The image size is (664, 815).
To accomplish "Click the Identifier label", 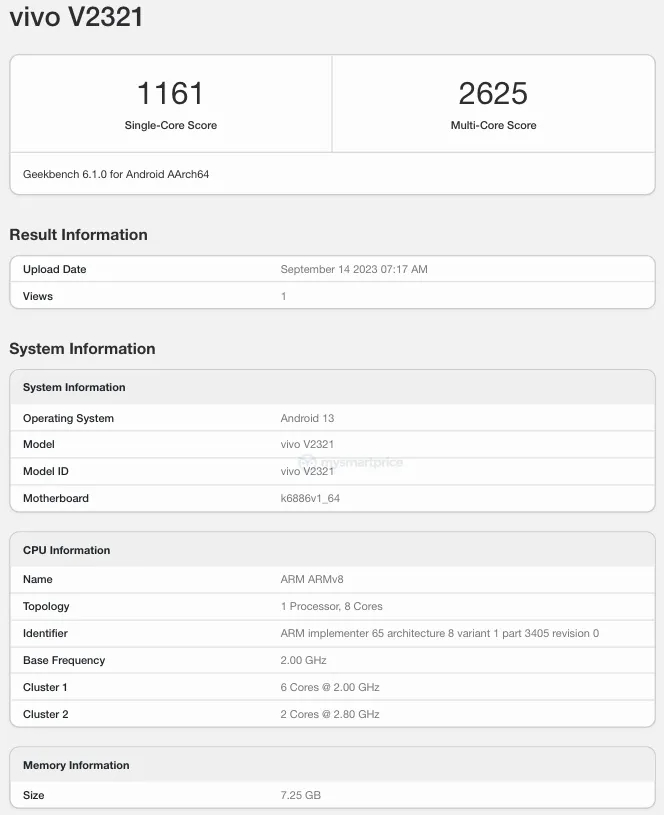I will coord(45,634).
